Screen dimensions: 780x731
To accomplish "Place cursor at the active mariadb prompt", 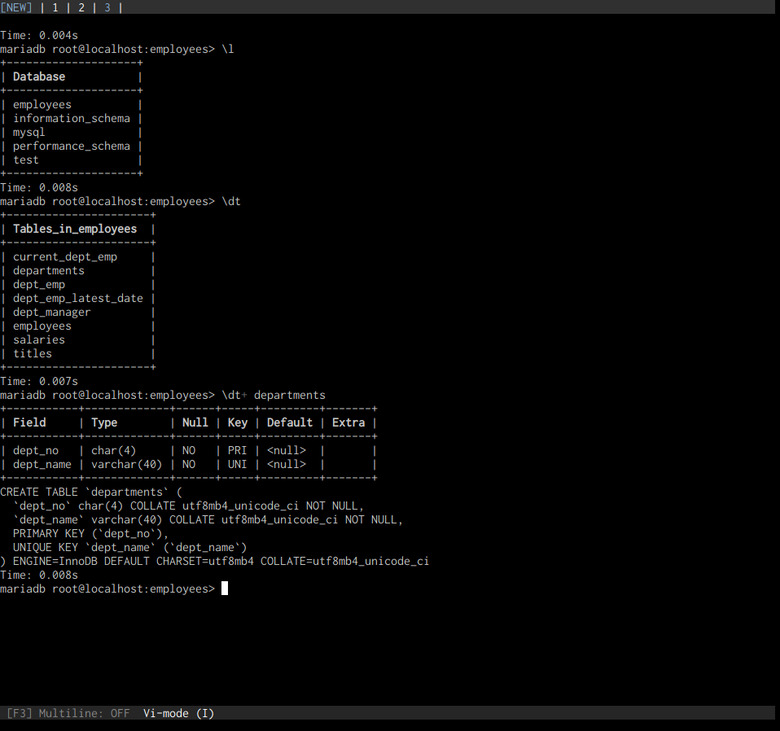I will pos(224,589).
